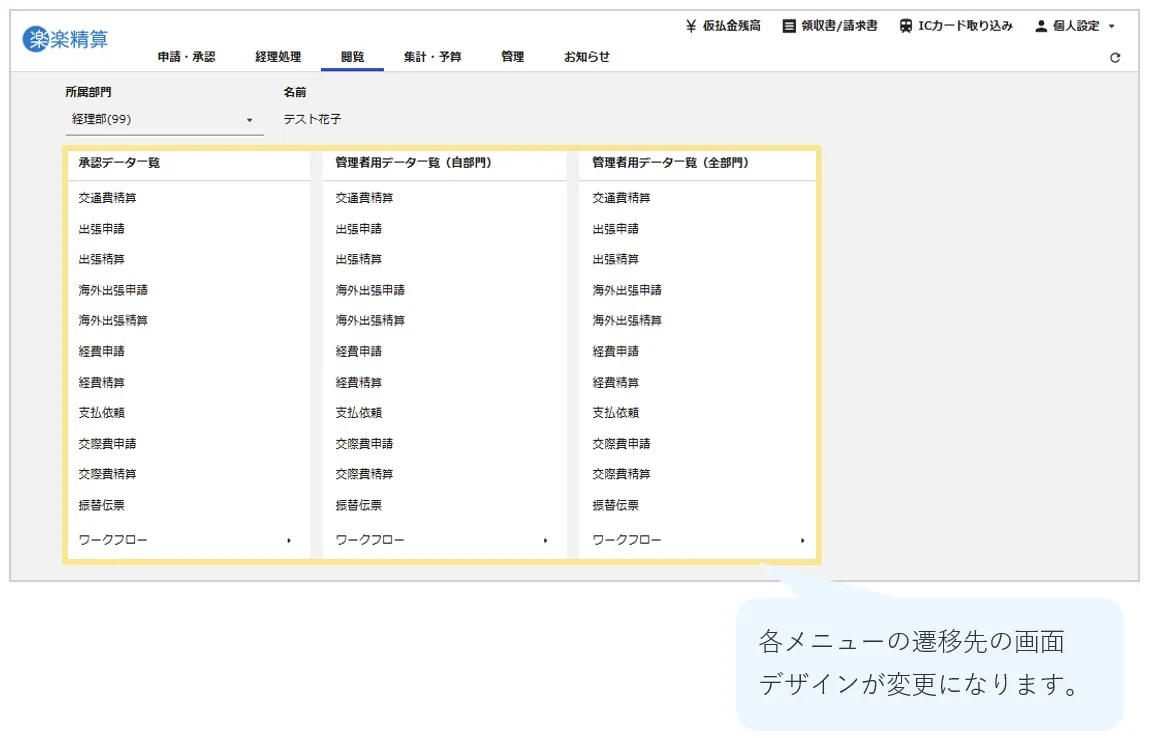
Task: Select 振替伝票 in 承認データ一覧
Action: pyautogui.click(x=102, y=506)
